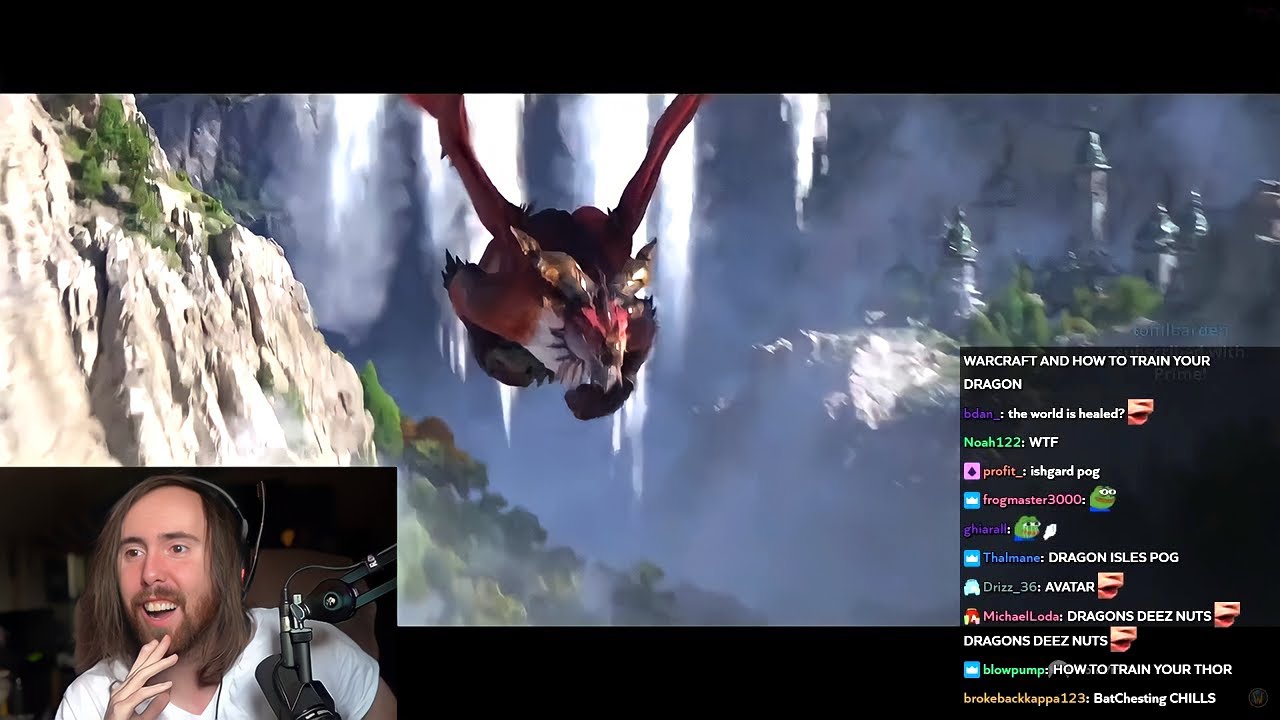Viewport: 1280px width, 720px height.
Task: Open bdan_'s username in chat
Action: tap(983, 413)
